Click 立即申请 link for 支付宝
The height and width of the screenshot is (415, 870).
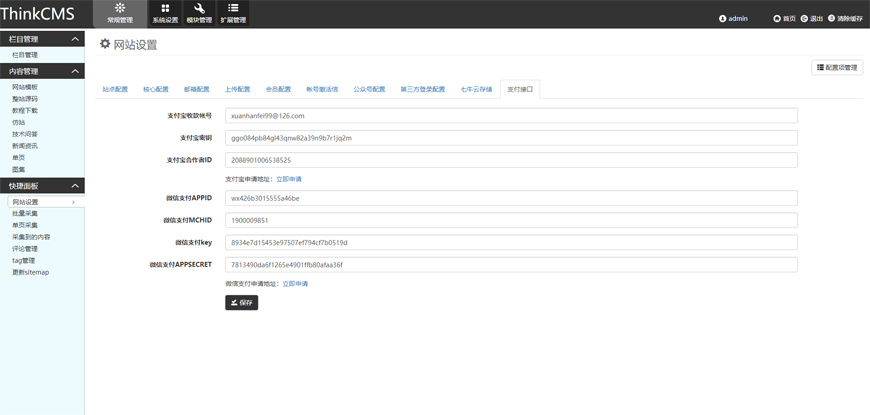click(x=289, y=179)
